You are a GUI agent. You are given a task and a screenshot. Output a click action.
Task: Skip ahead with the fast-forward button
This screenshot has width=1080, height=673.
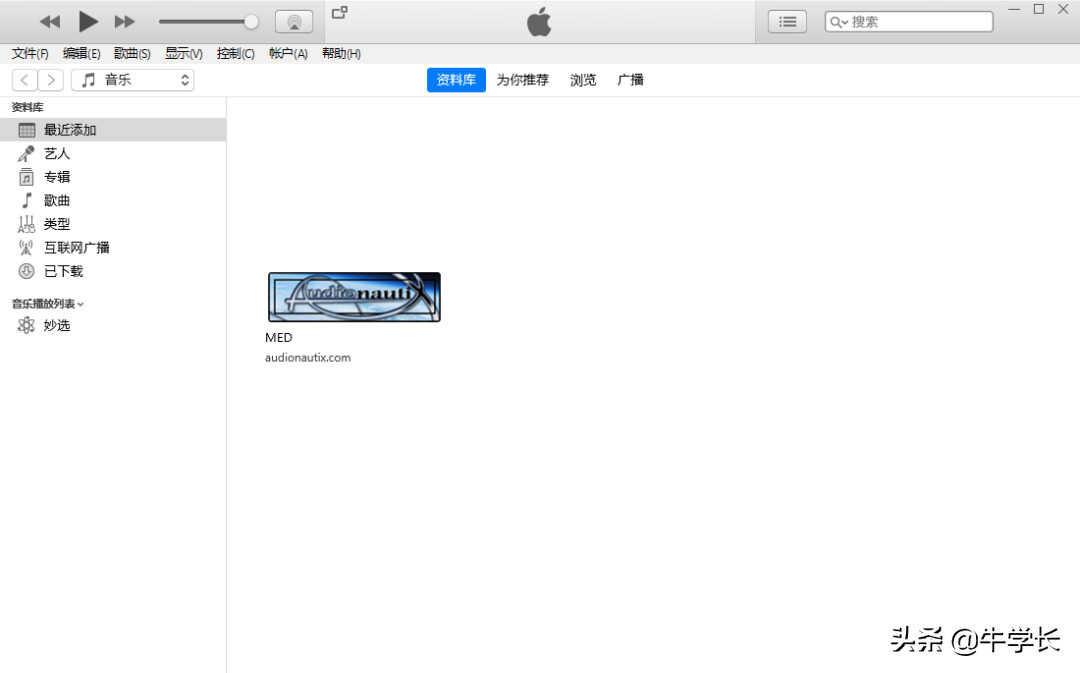(125, 22)
